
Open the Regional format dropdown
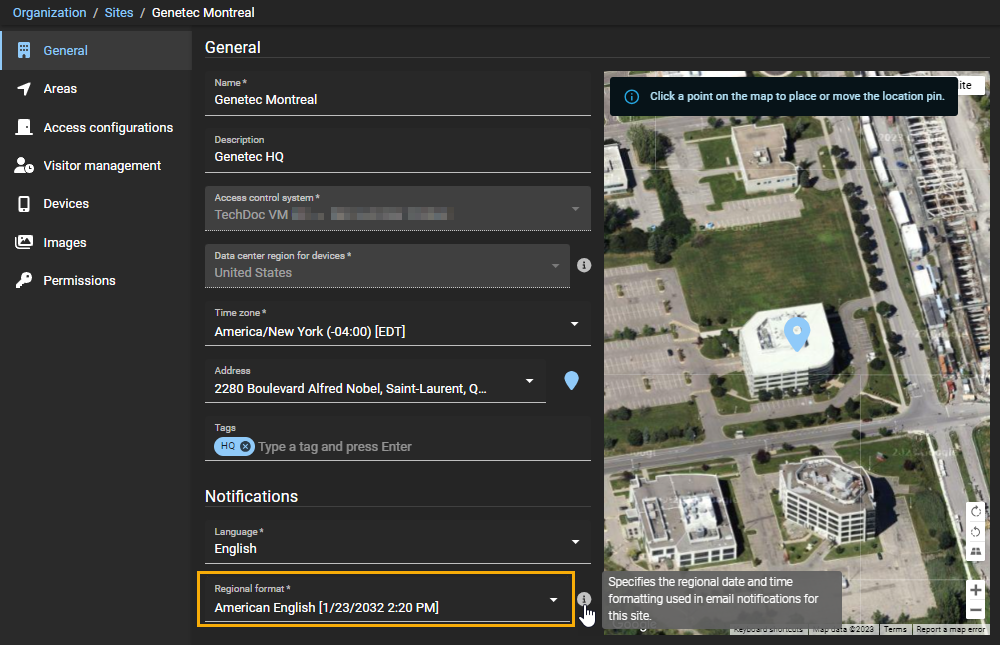point(553,599)
